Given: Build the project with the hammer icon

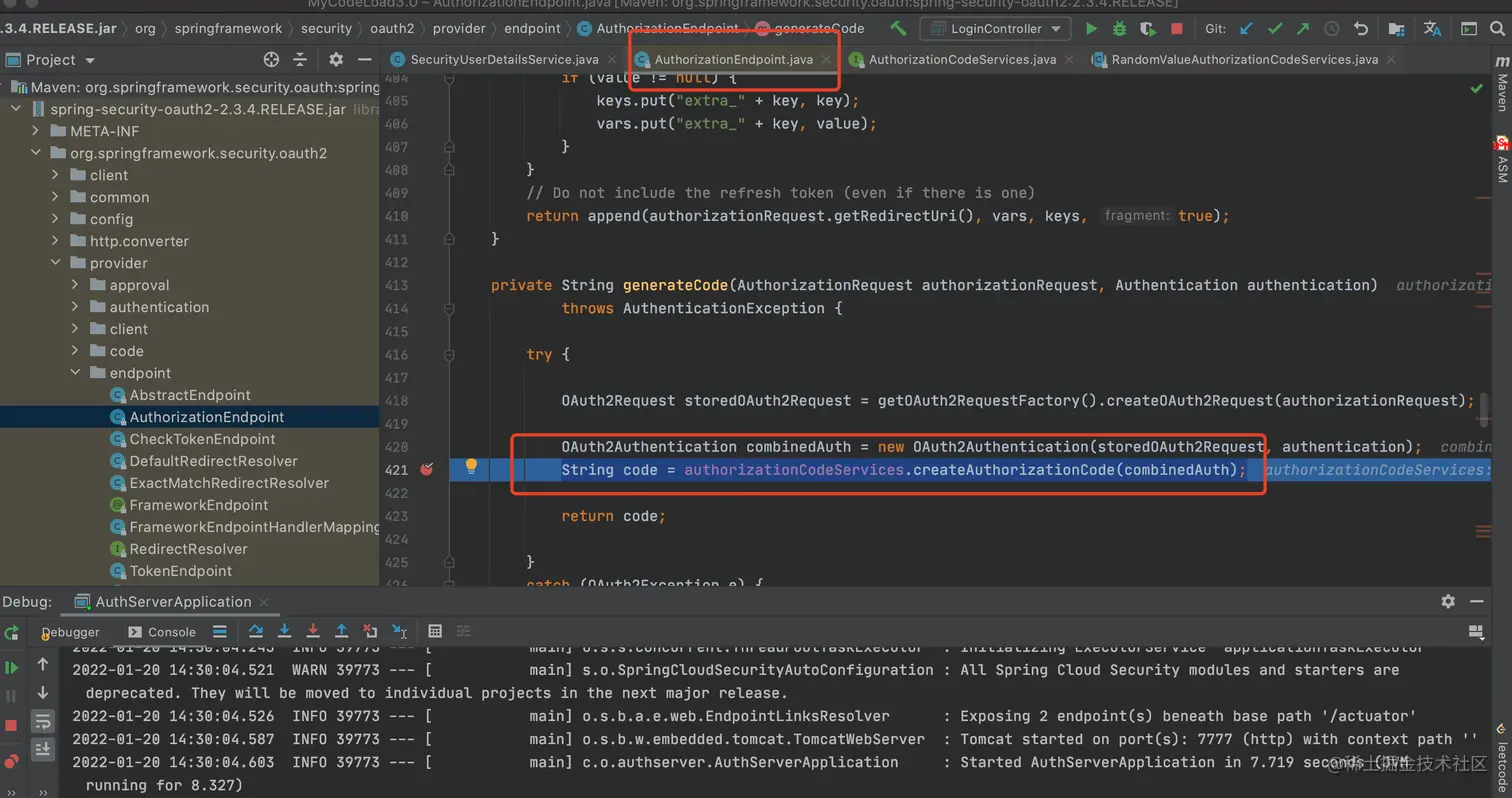Looking at the screenshot, I should (x=898, y=29).
